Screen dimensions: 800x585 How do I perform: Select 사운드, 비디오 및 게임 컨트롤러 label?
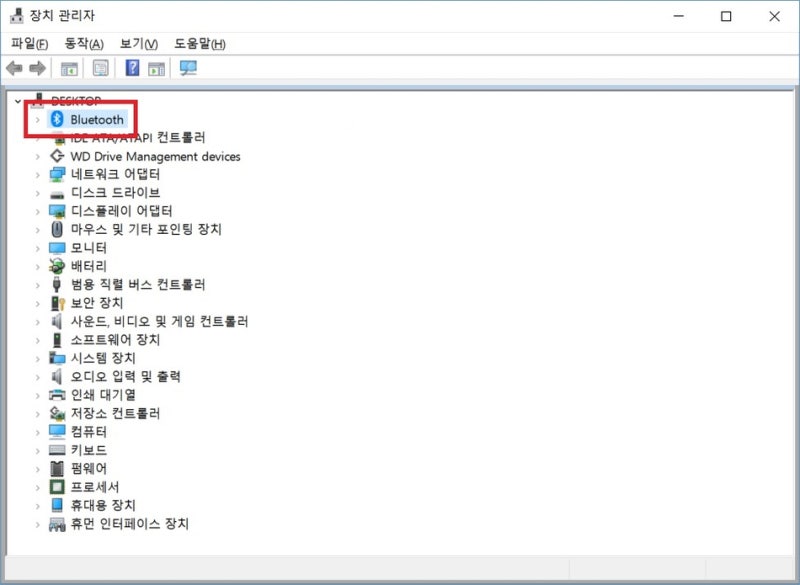(x=159, y=321)
